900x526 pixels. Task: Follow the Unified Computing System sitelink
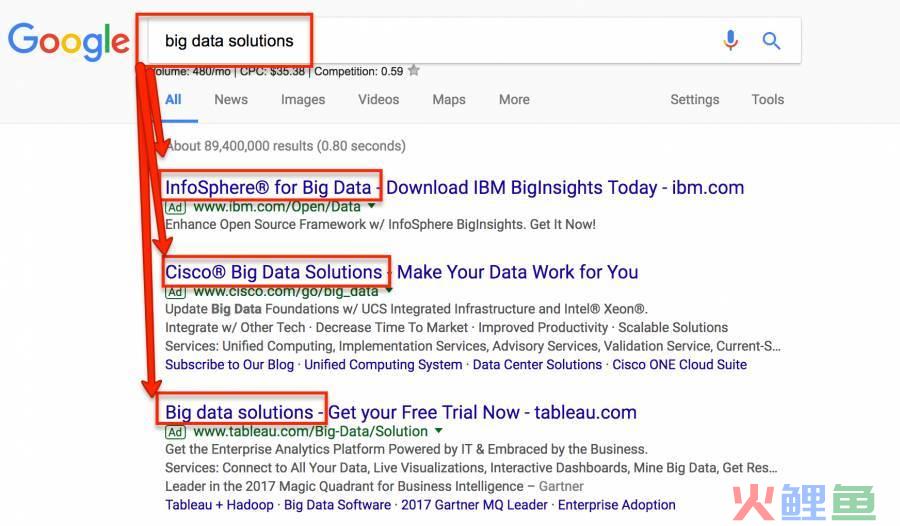coord(383,365)
